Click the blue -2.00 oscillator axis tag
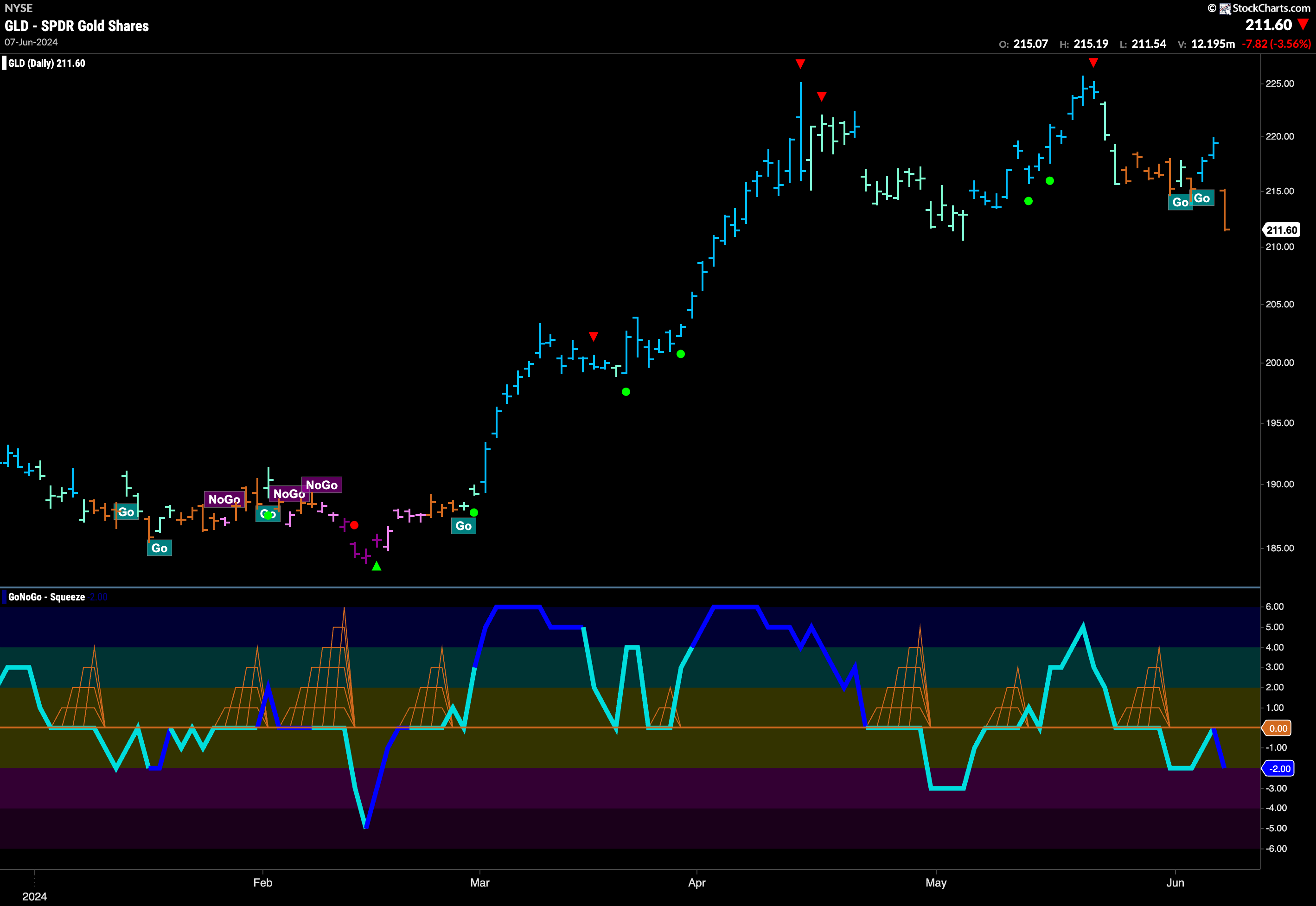Screen dimensions: 1316x906 point(1278,769)
